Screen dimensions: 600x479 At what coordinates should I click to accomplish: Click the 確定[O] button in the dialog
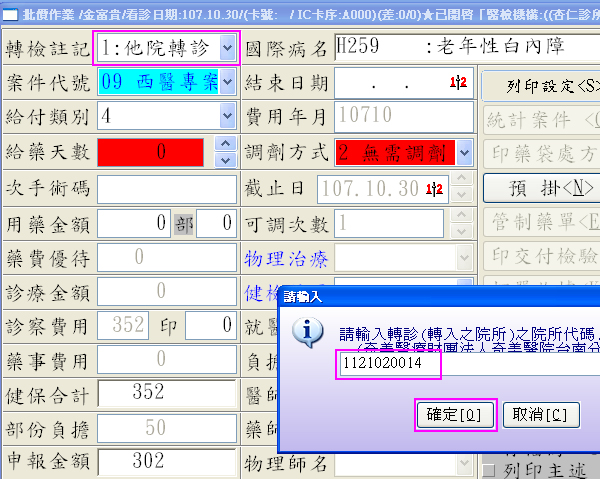pos(454,413)
